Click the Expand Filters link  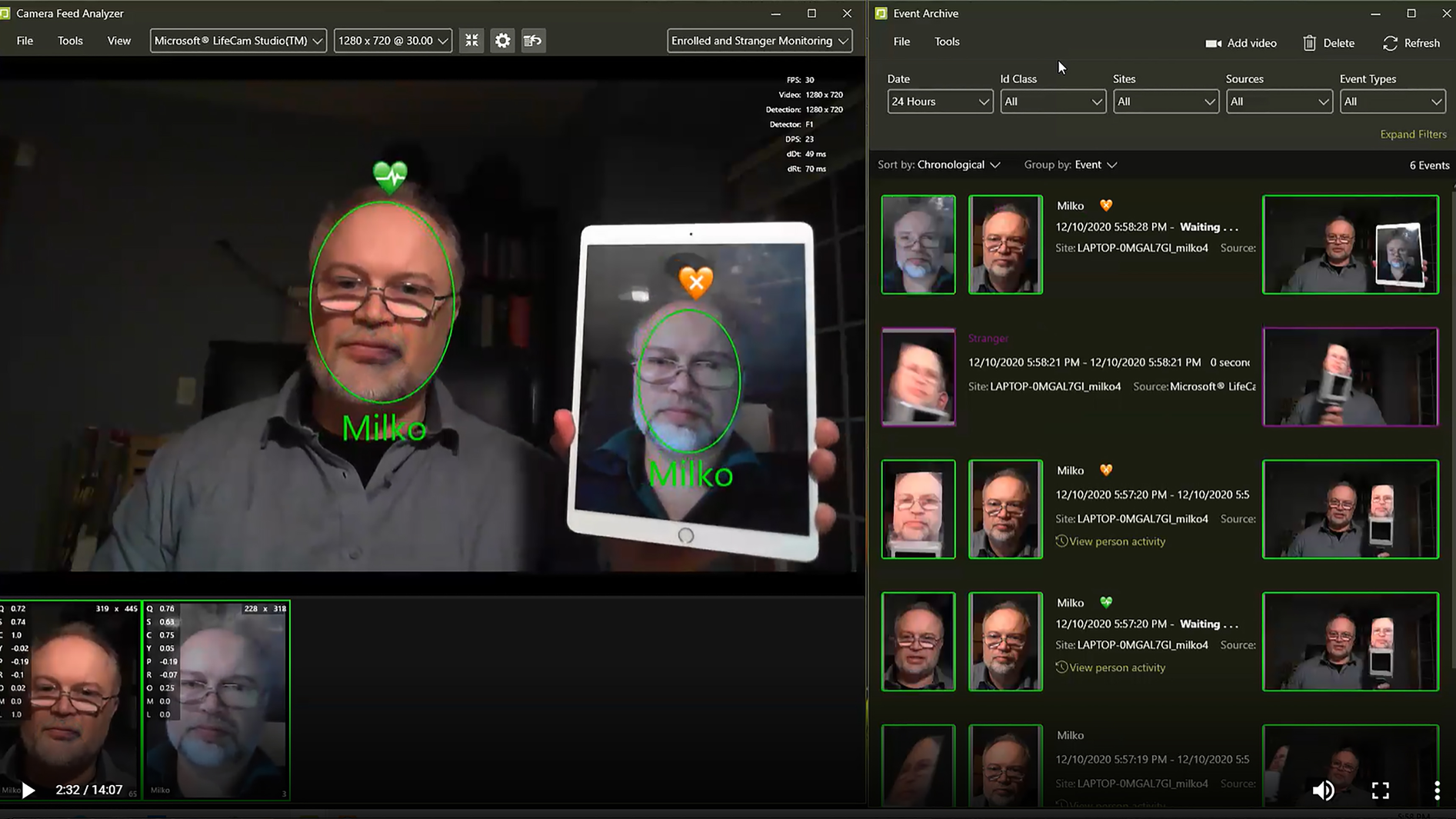[x=1413, y=134]
